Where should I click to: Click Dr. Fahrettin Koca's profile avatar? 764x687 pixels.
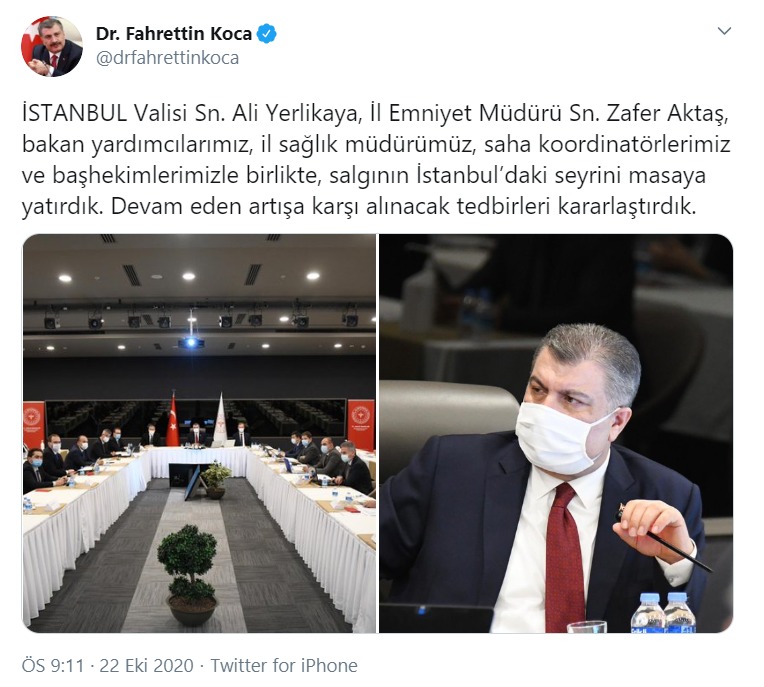(x=52, y=46)
